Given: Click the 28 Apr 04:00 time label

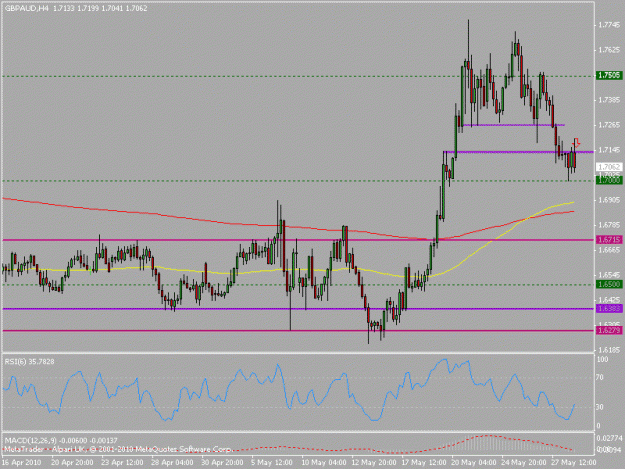Looking at the screenshot, I should tap(172, 462).
